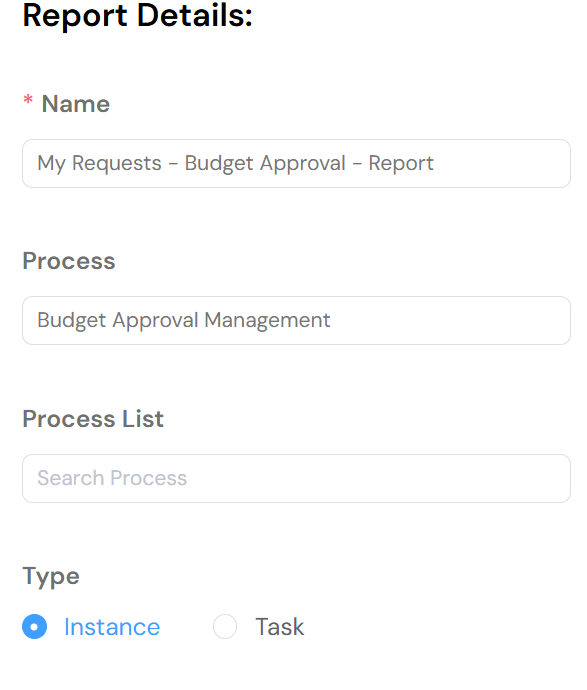The width and height of the screenshot is (587, 690).
Task: Click the Process List label
Action: coord(93,418)
